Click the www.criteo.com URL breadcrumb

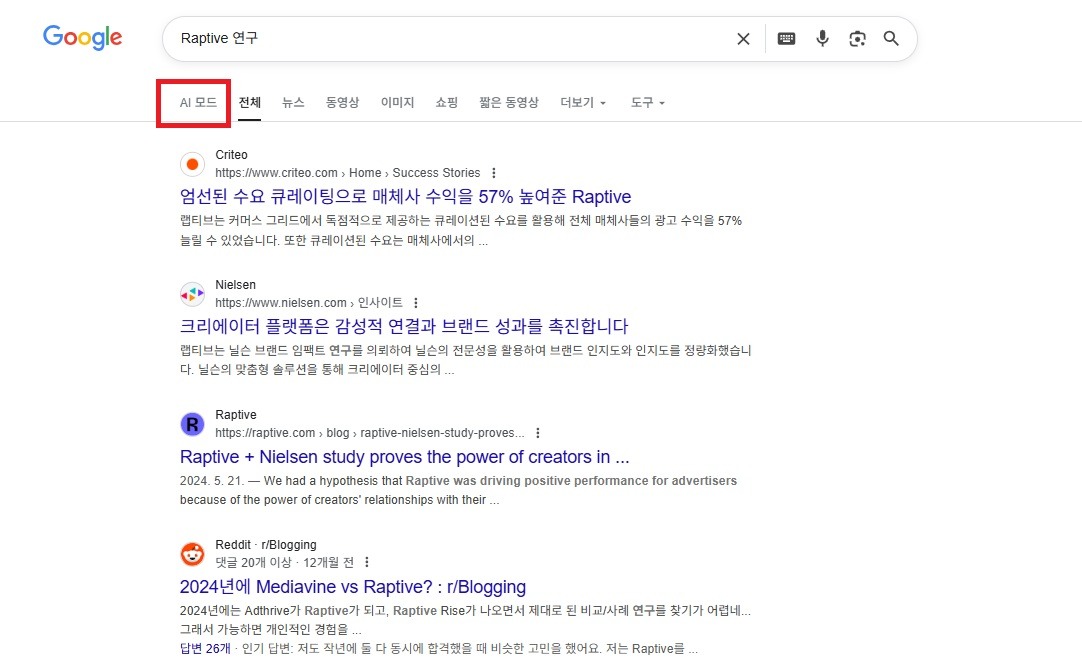pyautogui.click(x=347, y=173)
